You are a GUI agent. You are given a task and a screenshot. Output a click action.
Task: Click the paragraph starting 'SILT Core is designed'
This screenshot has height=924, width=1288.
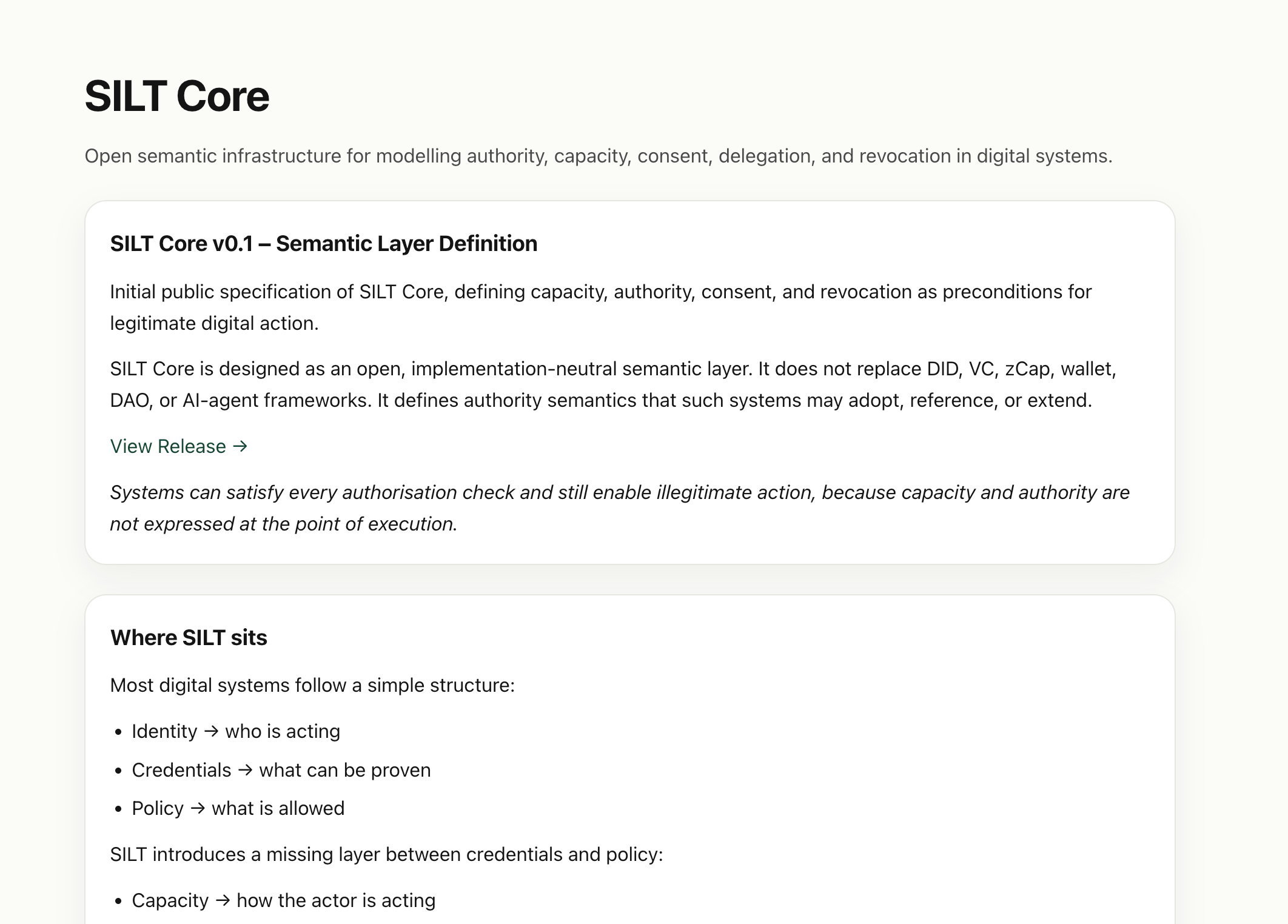pyautogui.click(x=613, y=384)
